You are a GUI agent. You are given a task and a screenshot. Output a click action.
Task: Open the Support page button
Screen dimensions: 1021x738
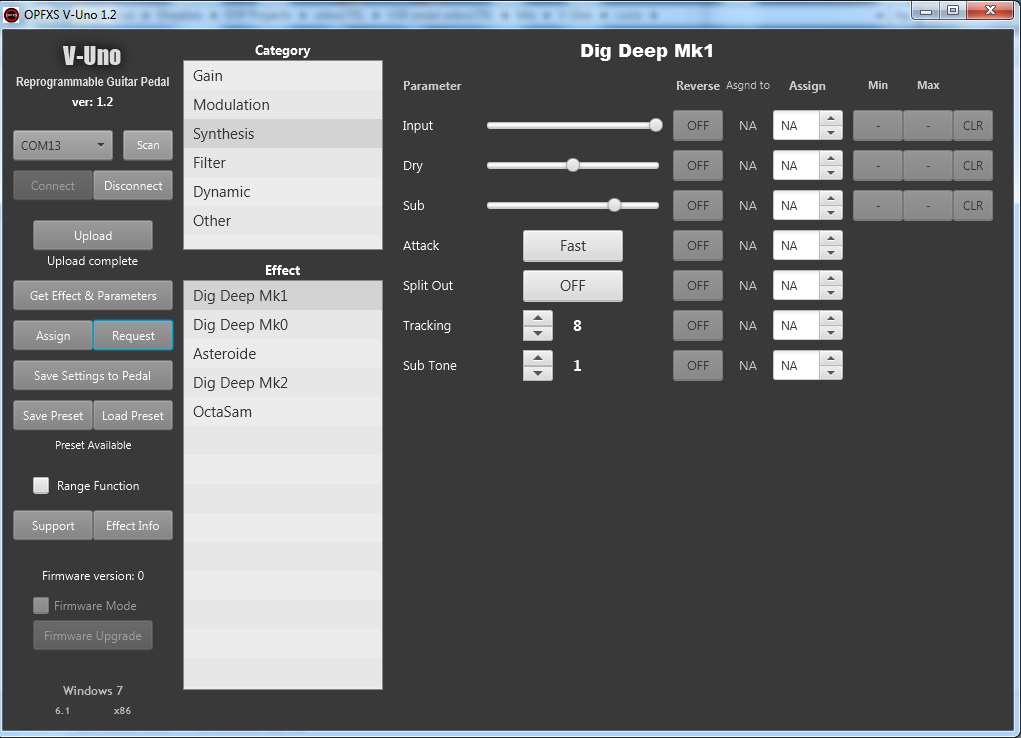(53, 526)
